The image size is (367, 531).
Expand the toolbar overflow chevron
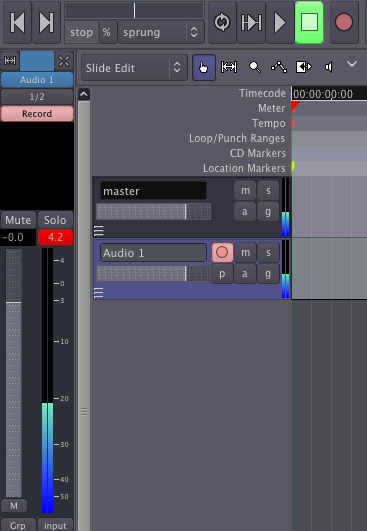point(352,64)
